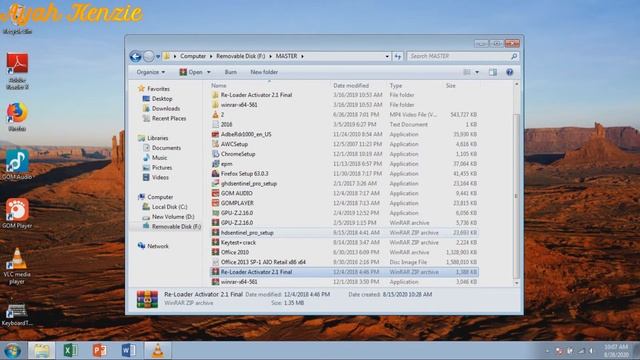Launch Firefox from the desktop icon
Viewport: 640px width, 360px height.
tap(17, 117)
